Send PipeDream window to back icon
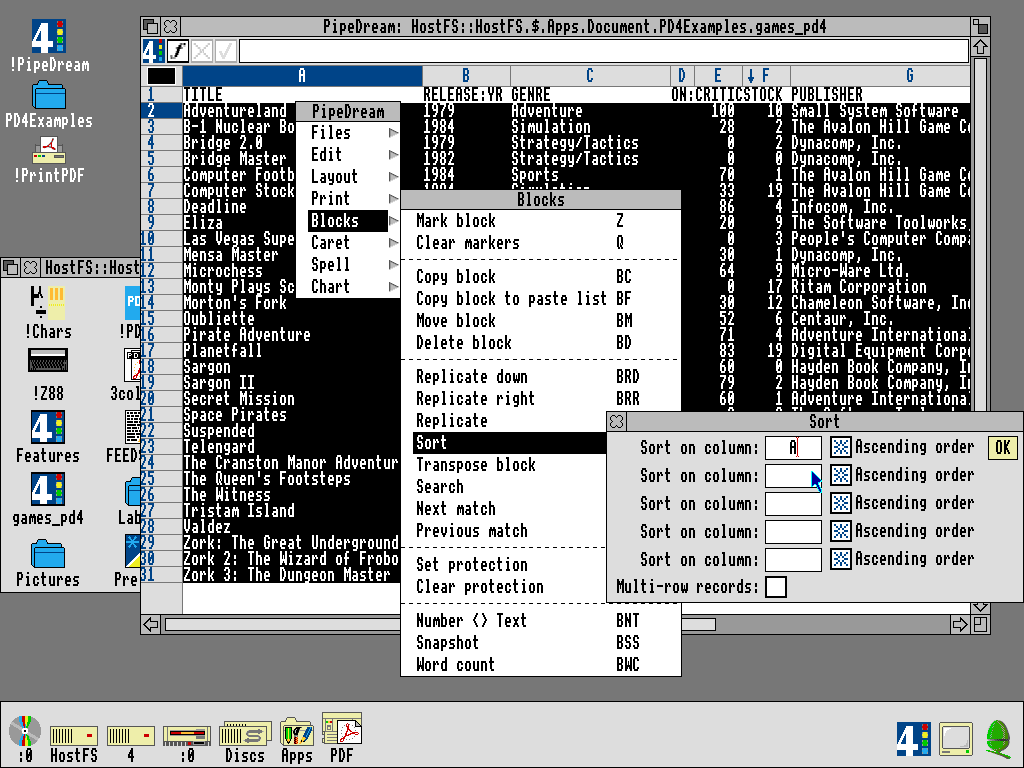This screenshot has height=768, width=1024. (x=151, y=26)
